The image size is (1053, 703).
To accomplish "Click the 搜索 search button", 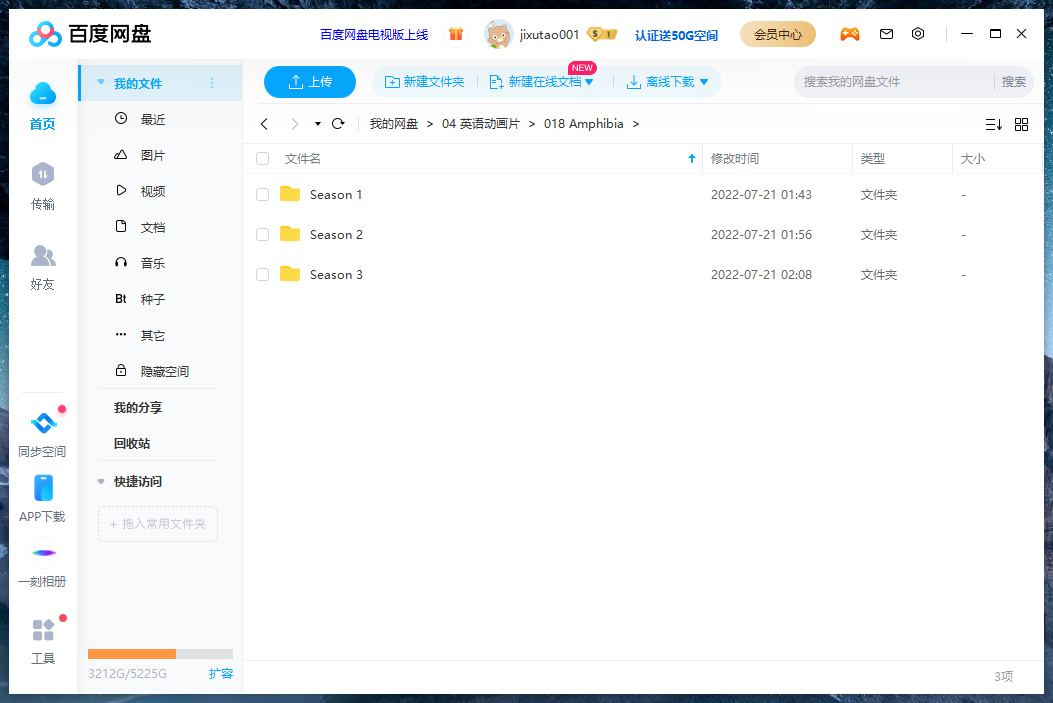I will [1013, 82].
